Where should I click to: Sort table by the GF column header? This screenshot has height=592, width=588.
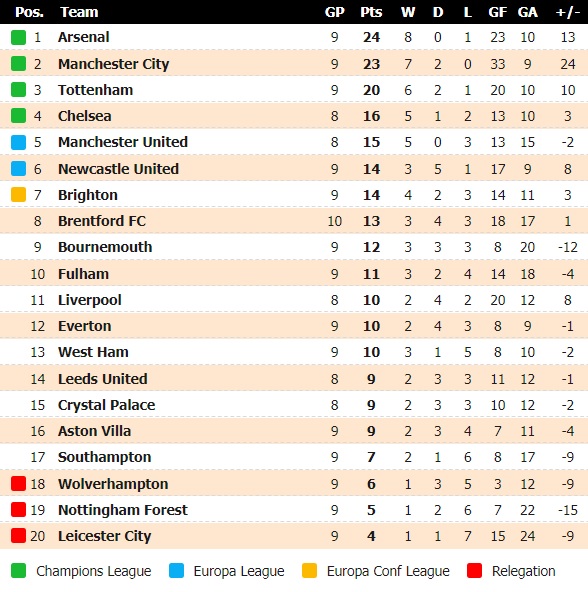click(497, 12)
